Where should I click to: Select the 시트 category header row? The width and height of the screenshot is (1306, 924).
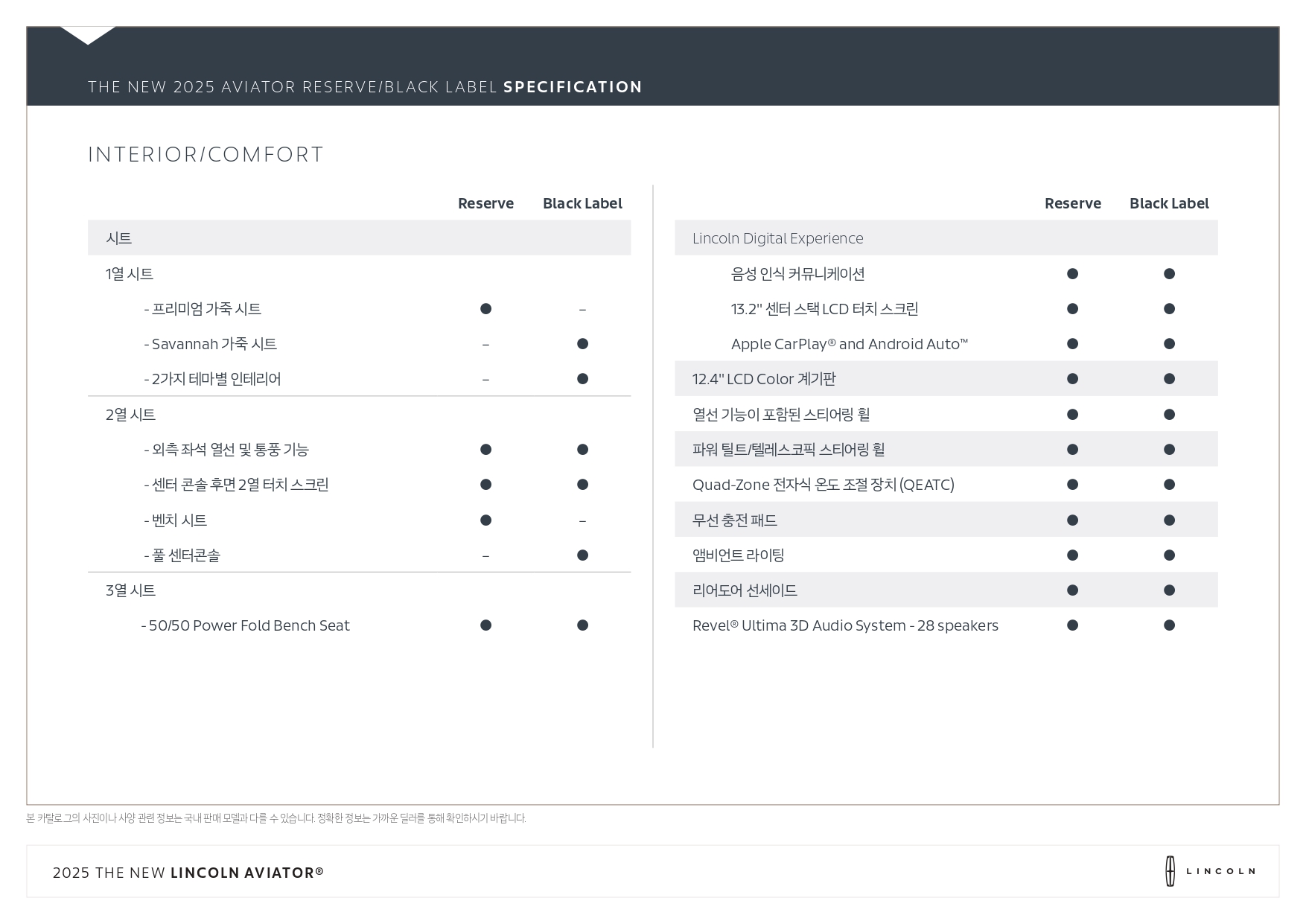pos(359,238)
